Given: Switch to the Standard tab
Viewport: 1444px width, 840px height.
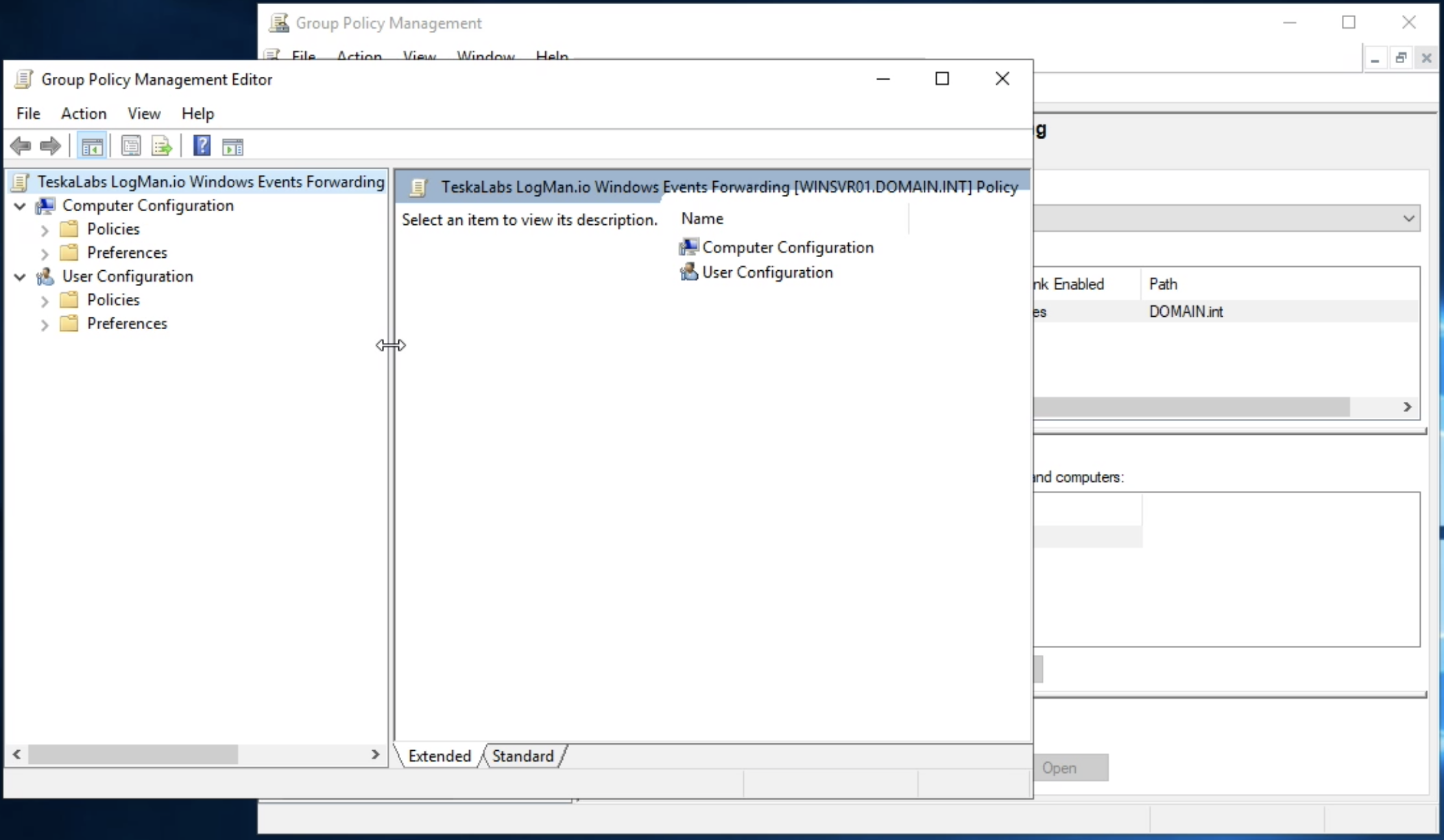Looking at the screenshot, I should [522, 756].
